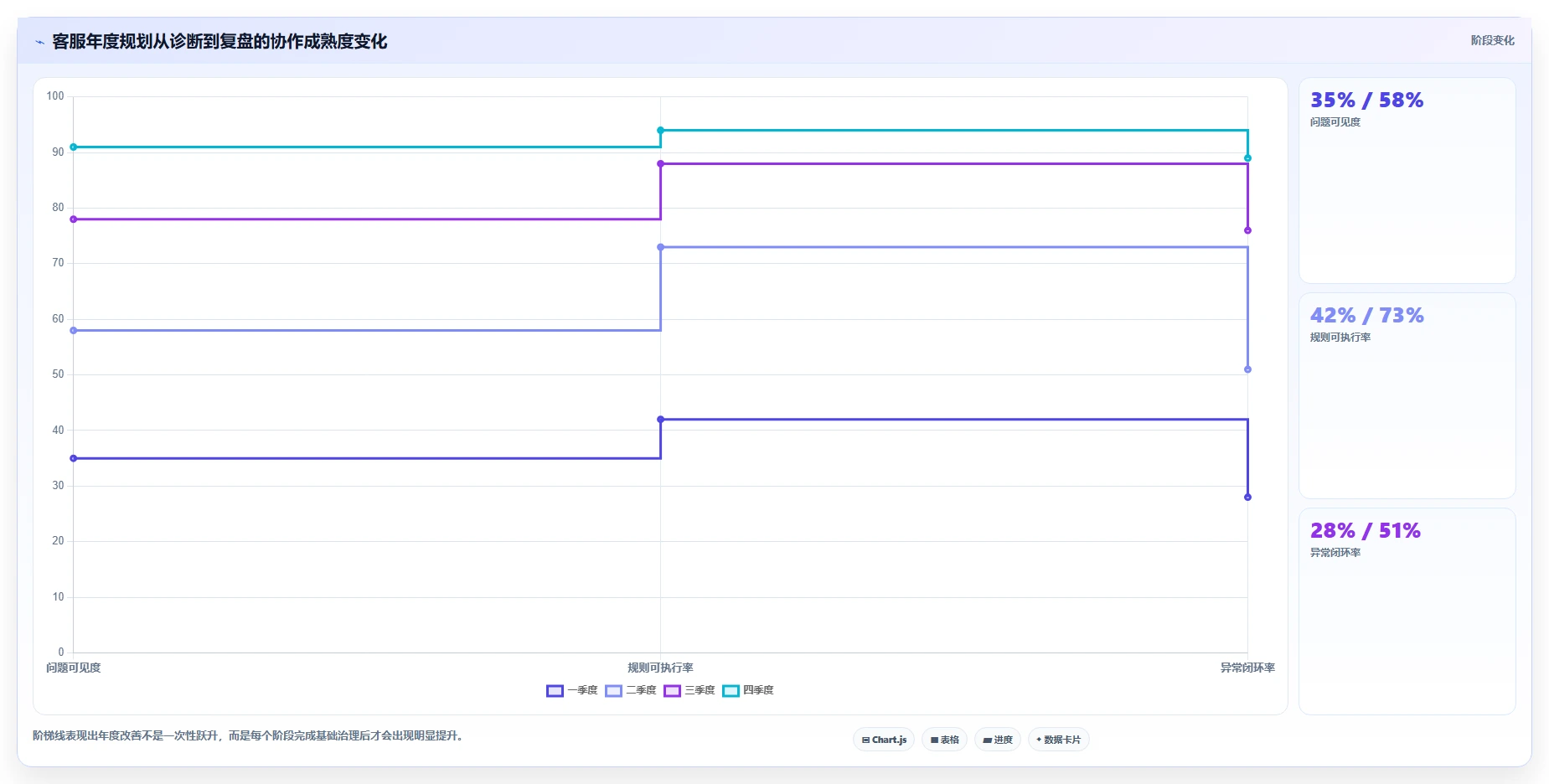Select the 三季度 data point at 规则可执行率
Viewport: 1549px width, 784px height.
point(660,164)
